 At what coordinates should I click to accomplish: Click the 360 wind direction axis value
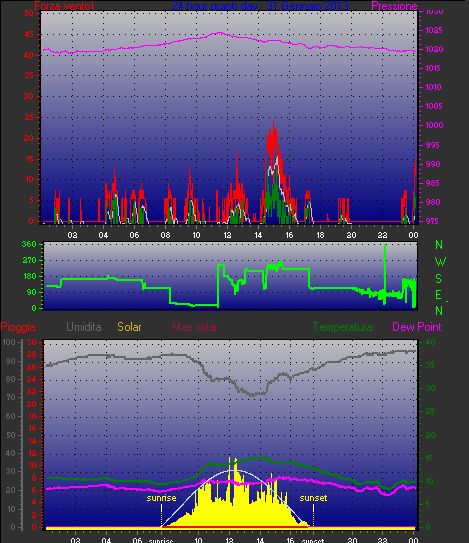point(29,244)
